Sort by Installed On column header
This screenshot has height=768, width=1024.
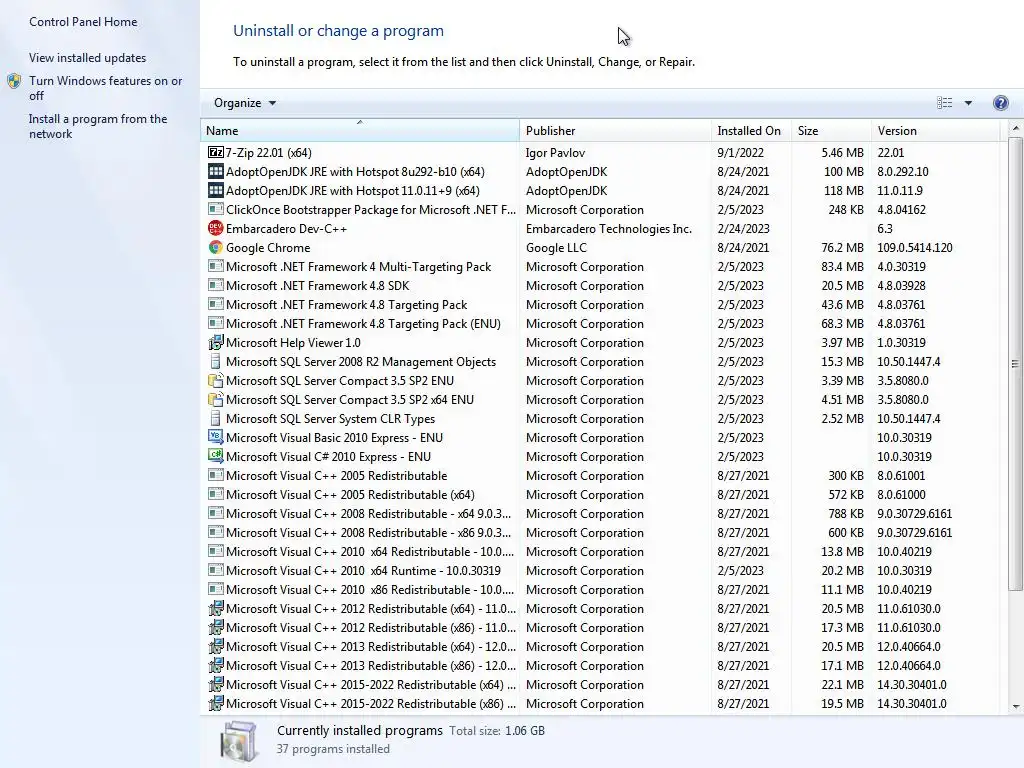(x=751, y=131)
